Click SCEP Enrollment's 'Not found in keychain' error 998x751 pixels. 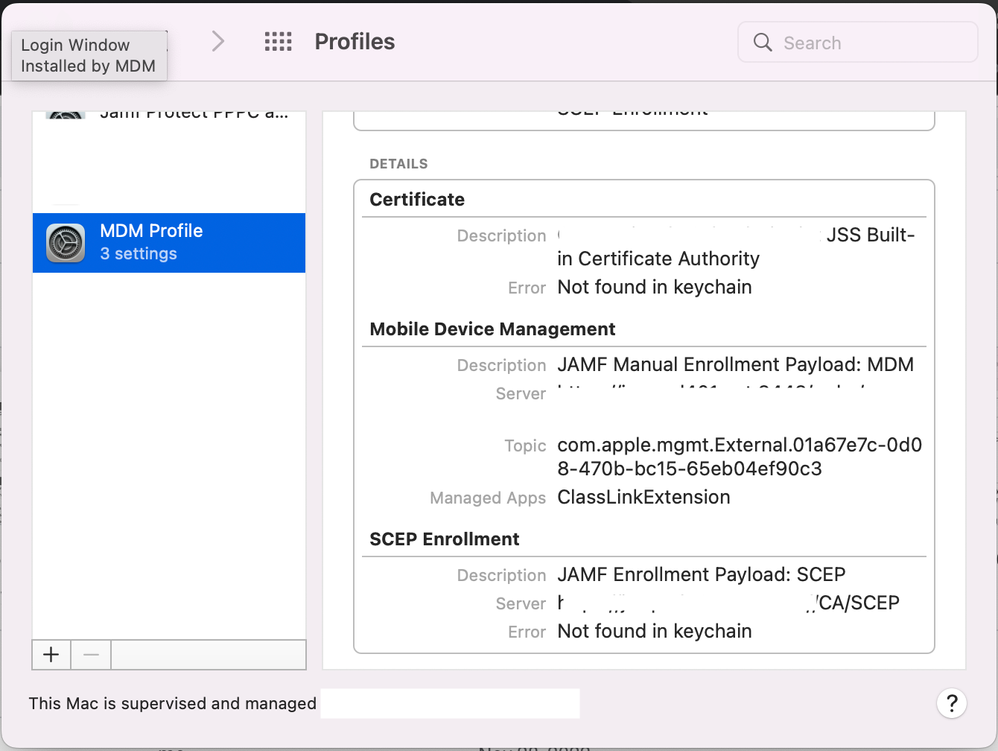point(654,631)
